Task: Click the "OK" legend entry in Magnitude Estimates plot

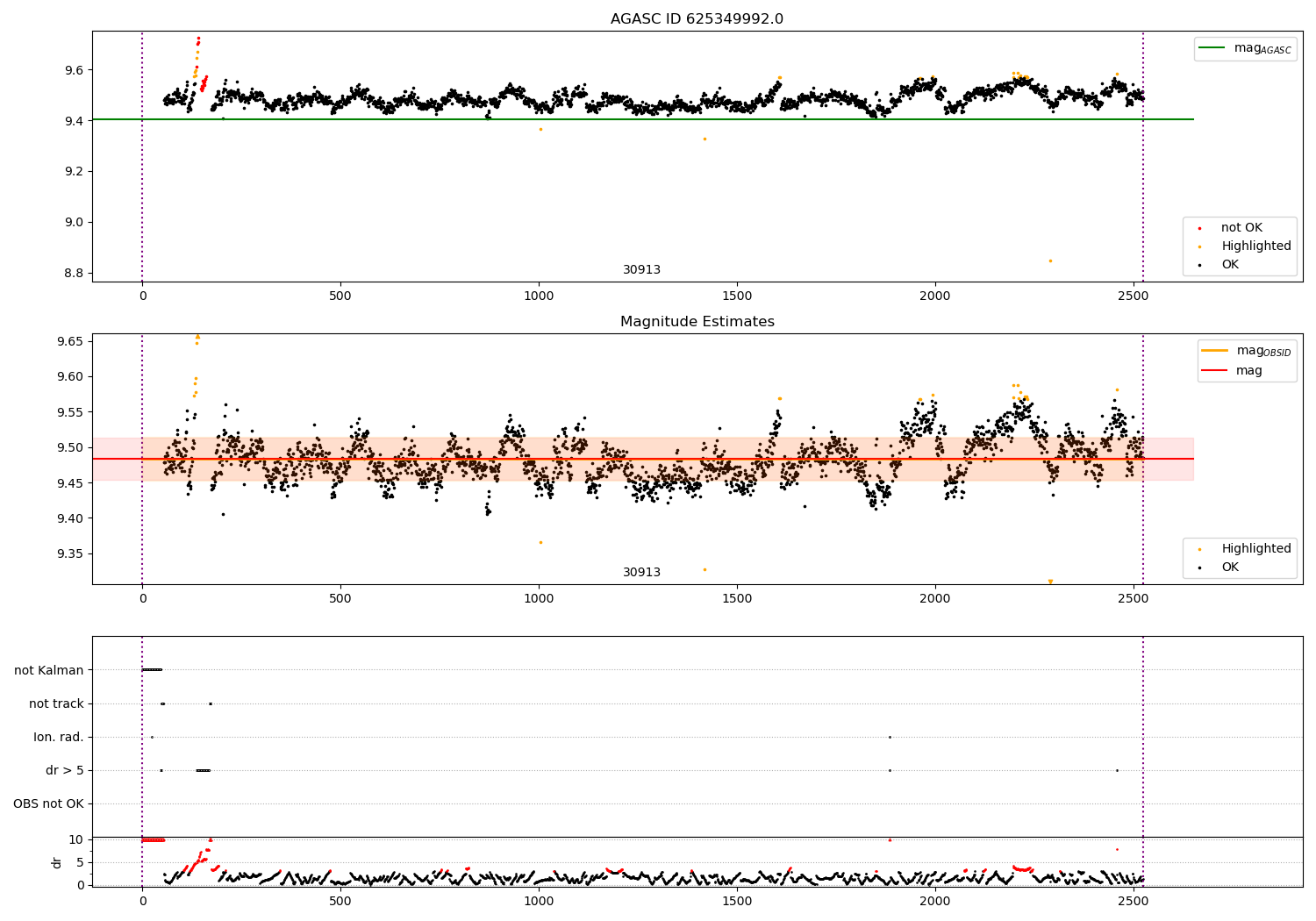Action: coord(1230,568)
